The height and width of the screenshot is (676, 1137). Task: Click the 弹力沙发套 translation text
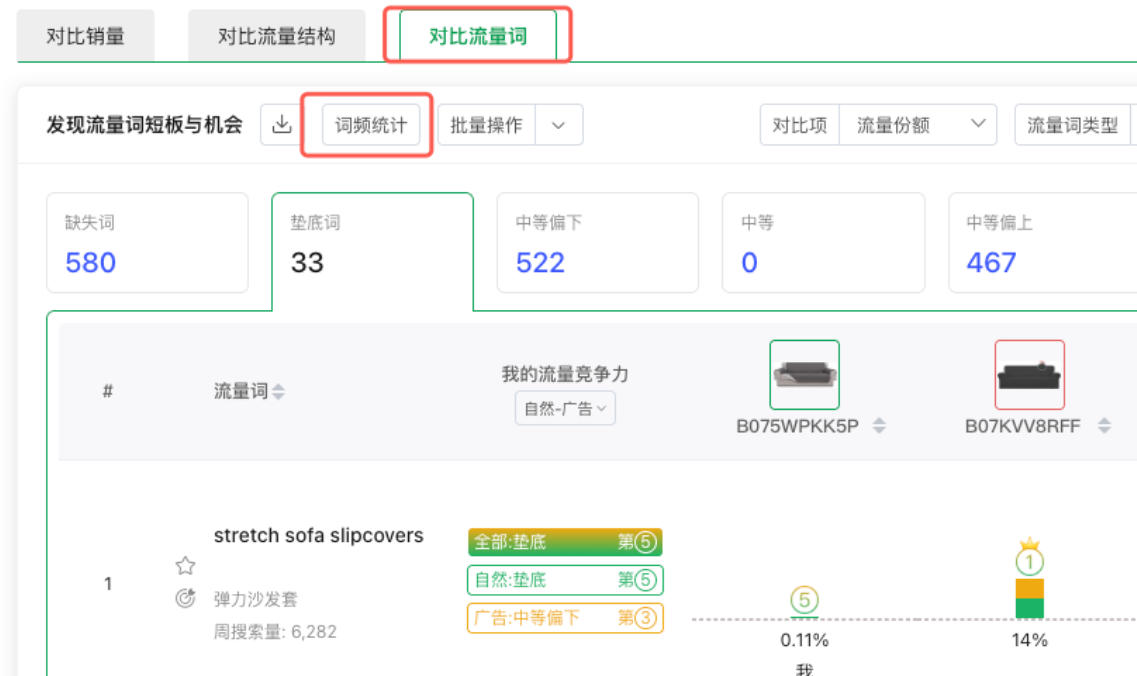(255, 599)
